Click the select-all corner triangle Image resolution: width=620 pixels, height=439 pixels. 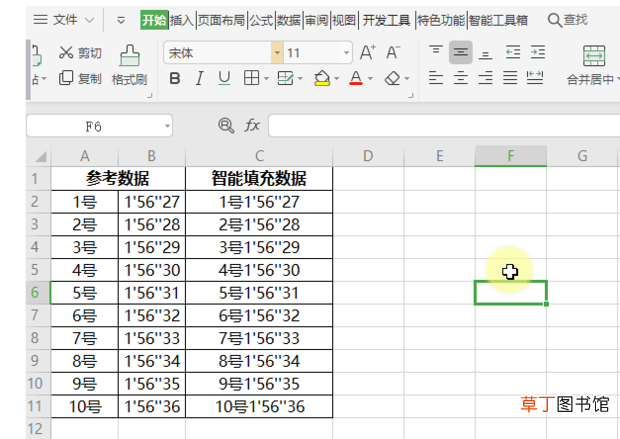(x=41, y=157)
